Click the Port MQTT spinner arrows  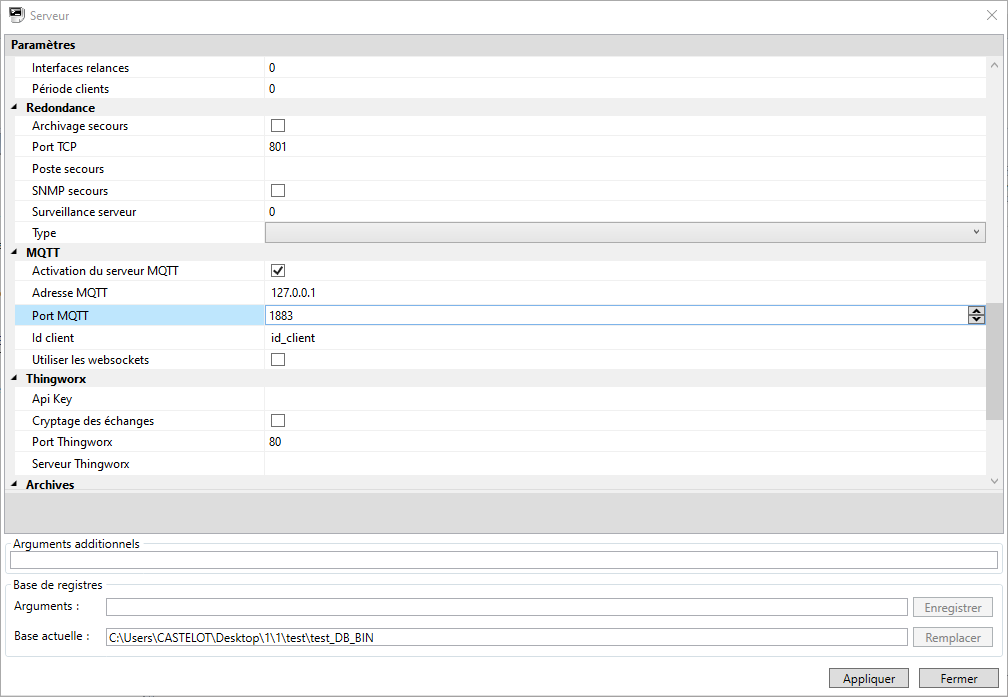976,315
